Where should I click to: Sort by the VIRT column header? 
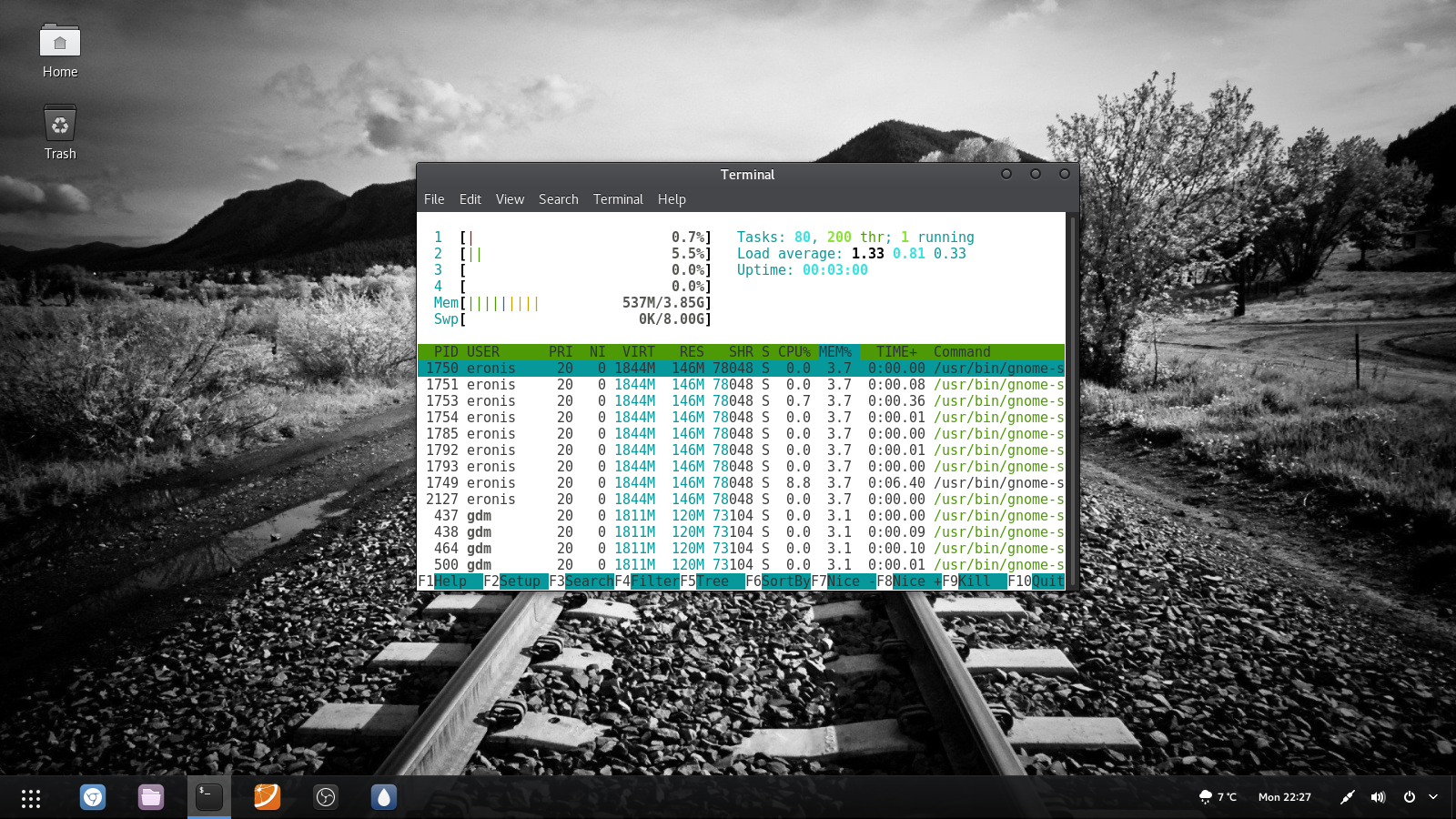pyautogui.click(x=639, y=352)
